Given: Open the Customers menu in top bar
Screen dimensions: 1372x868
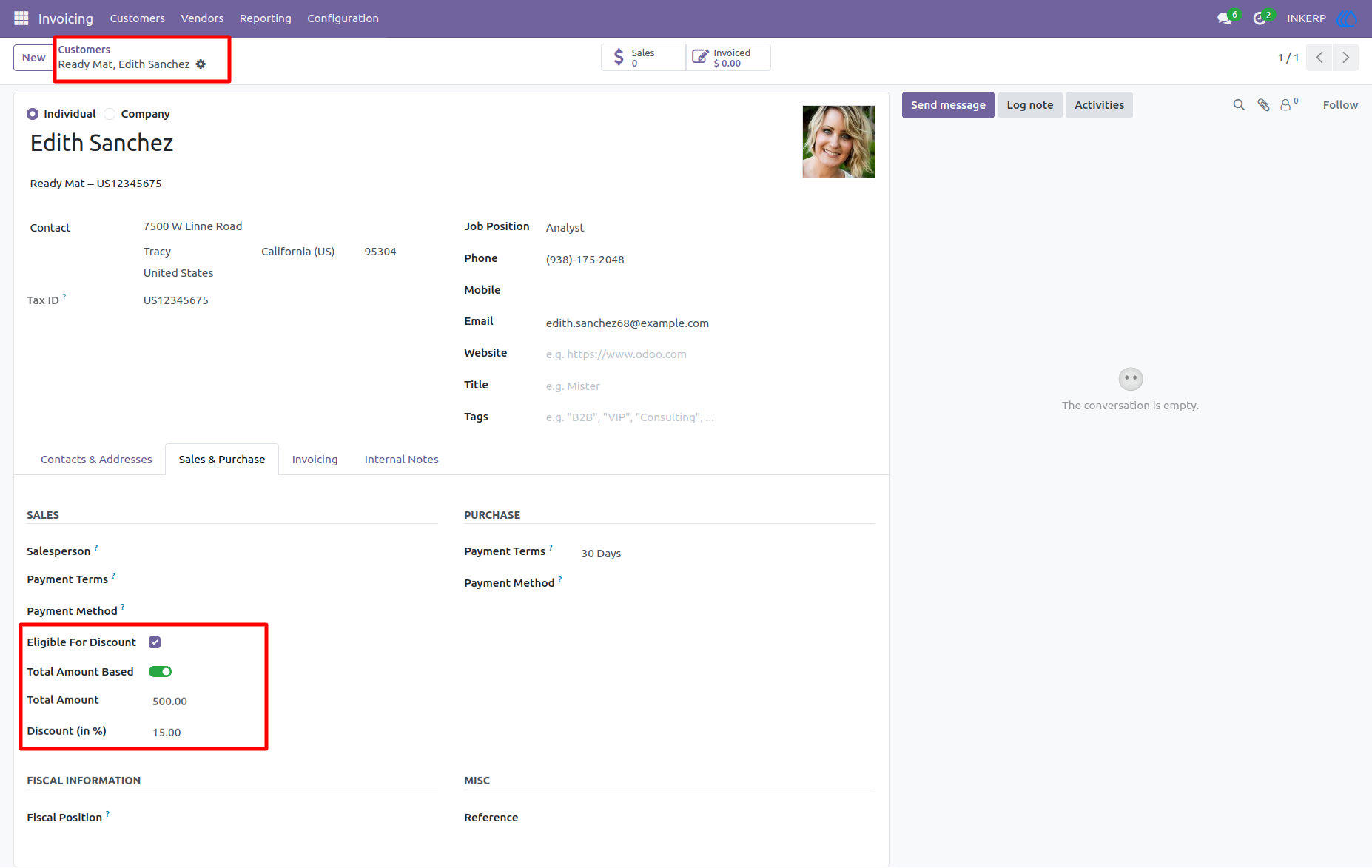Looking at the screenshot, I should 138,18.
